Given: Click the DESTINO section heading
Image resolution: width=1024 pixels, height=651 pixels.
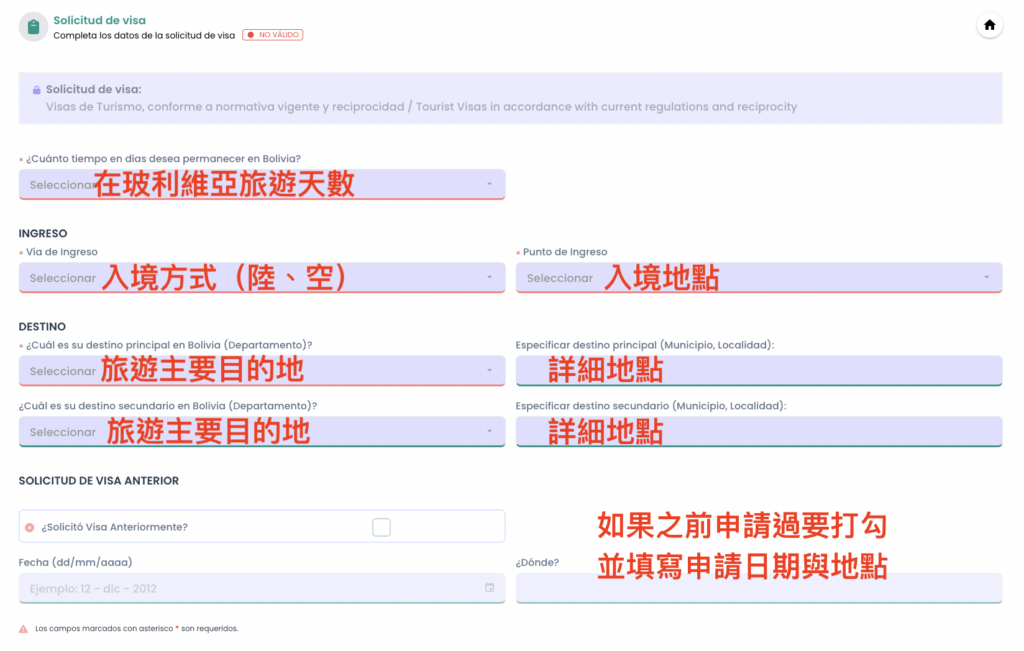Looking at the screenshot, I should (x=42, y=326).
